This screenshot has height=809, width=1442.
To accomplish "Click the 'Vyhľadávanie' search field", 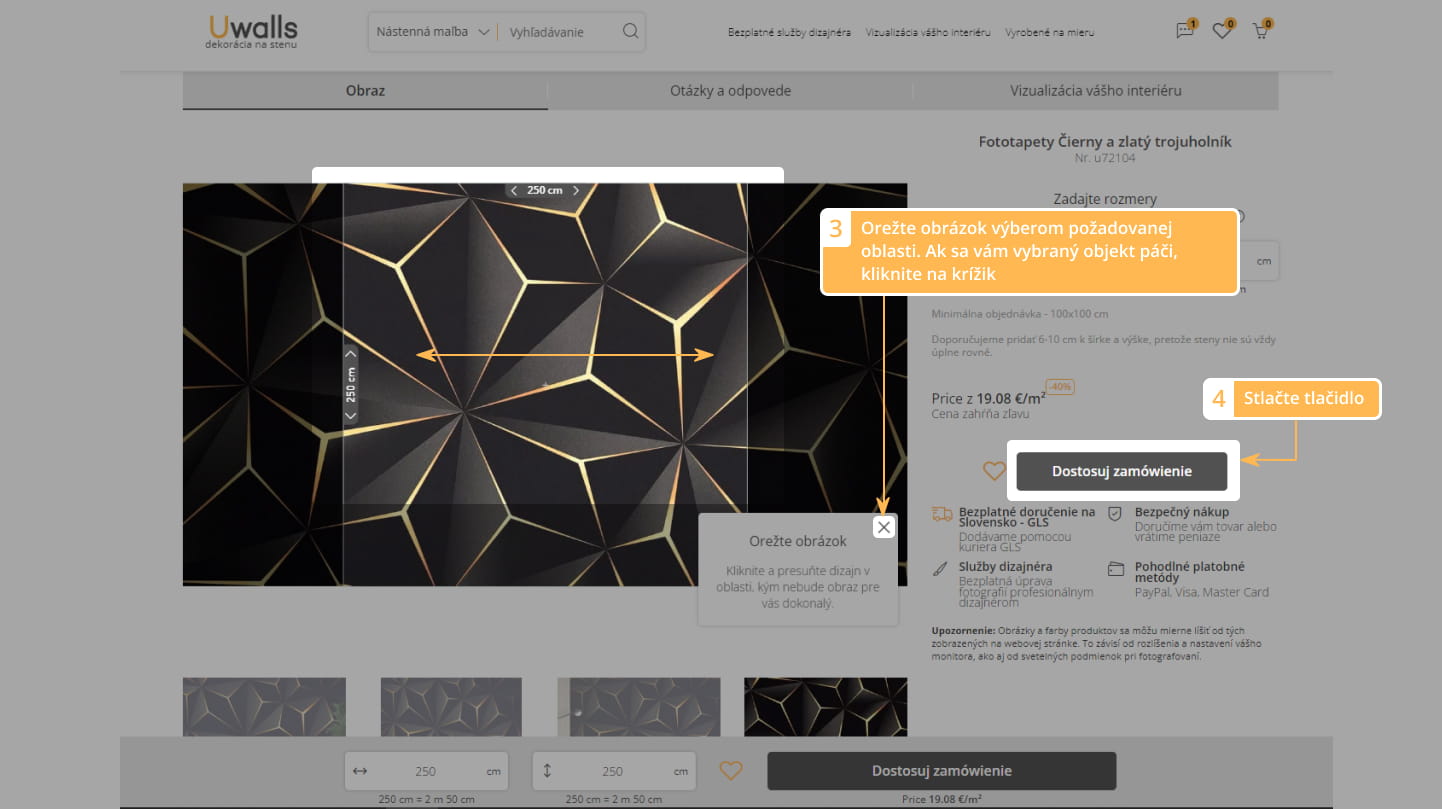I will [558, 32].
